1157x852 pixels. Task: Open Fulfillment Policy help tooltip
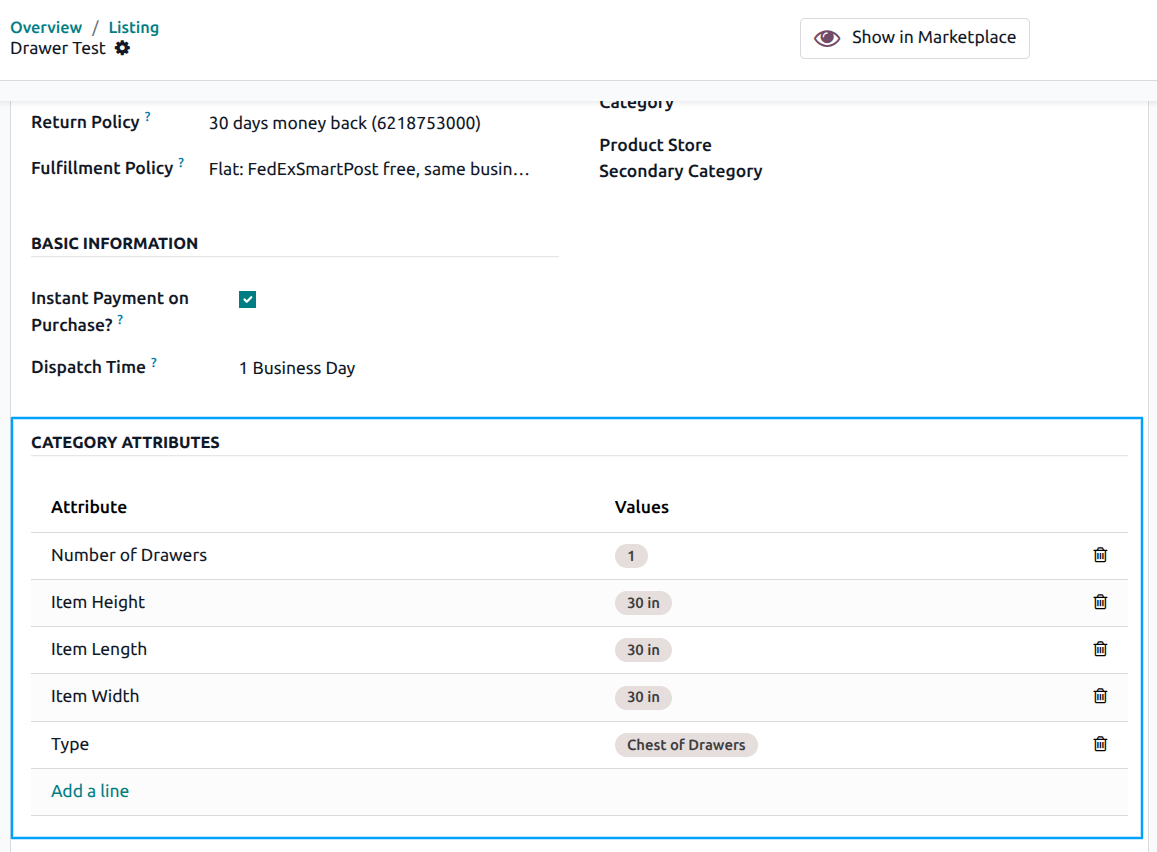tap(182, 162)
